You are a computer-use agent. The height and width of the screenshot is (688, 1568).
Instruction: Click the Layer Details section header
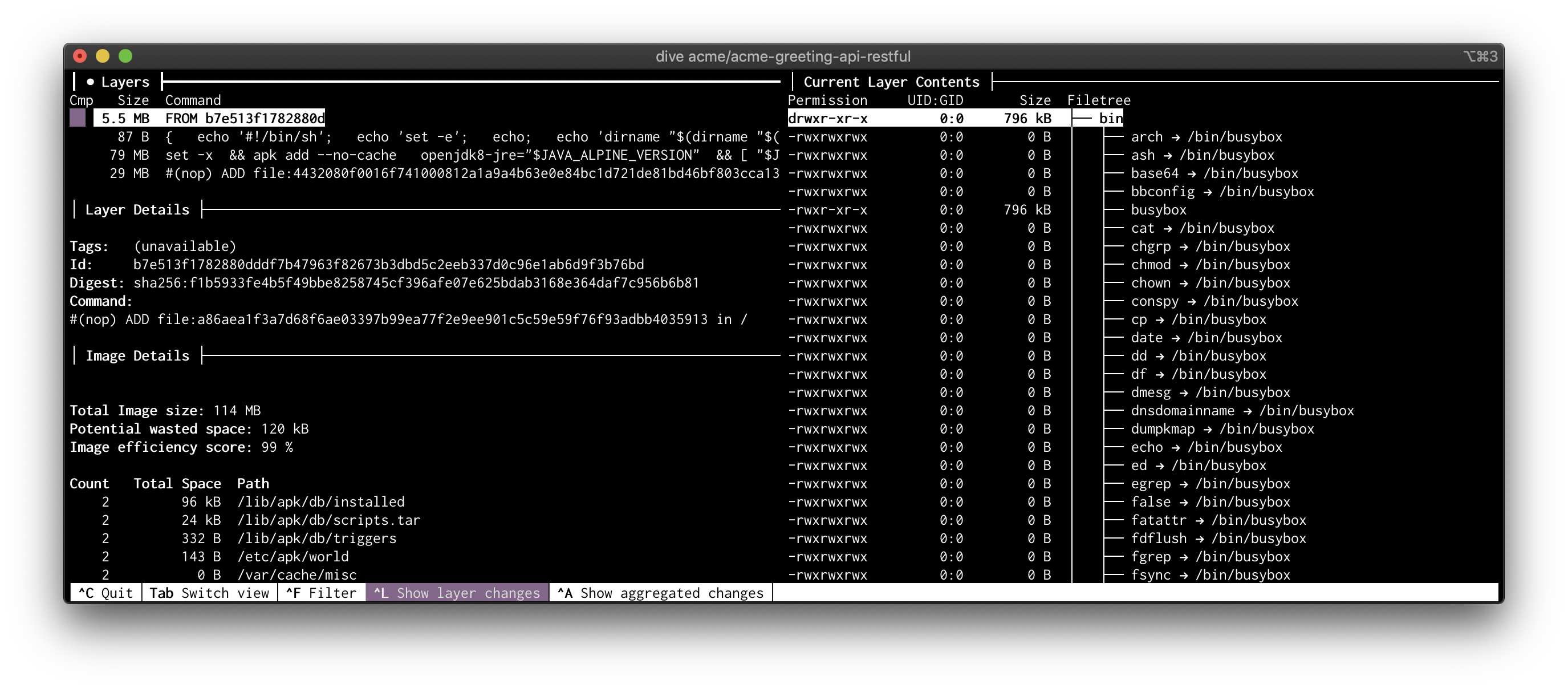137,209
